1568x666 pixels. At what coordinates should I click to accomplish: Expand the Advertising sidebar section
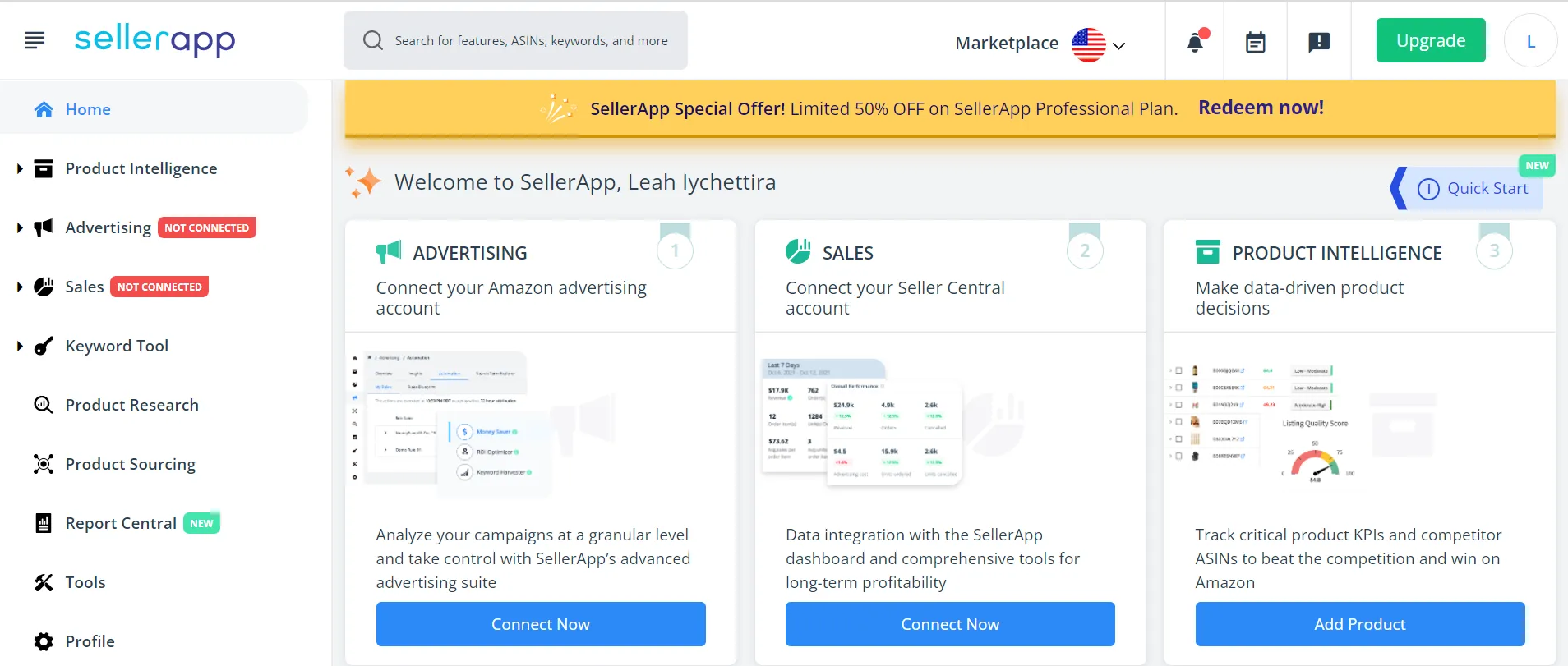(x=18, y=227)
